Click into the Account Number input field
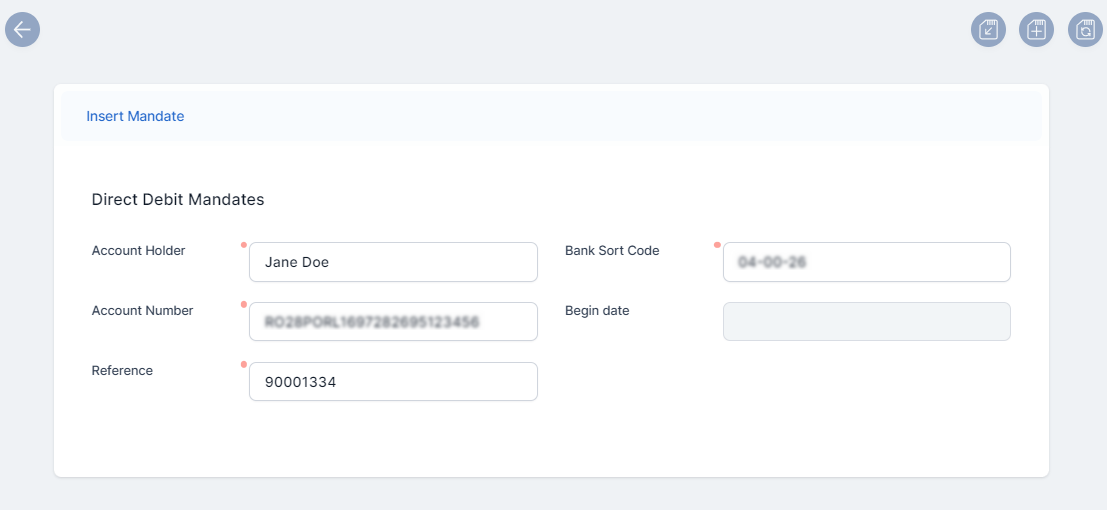Image resolution: width=1107 pixels, height=510 pixels. 393,322
